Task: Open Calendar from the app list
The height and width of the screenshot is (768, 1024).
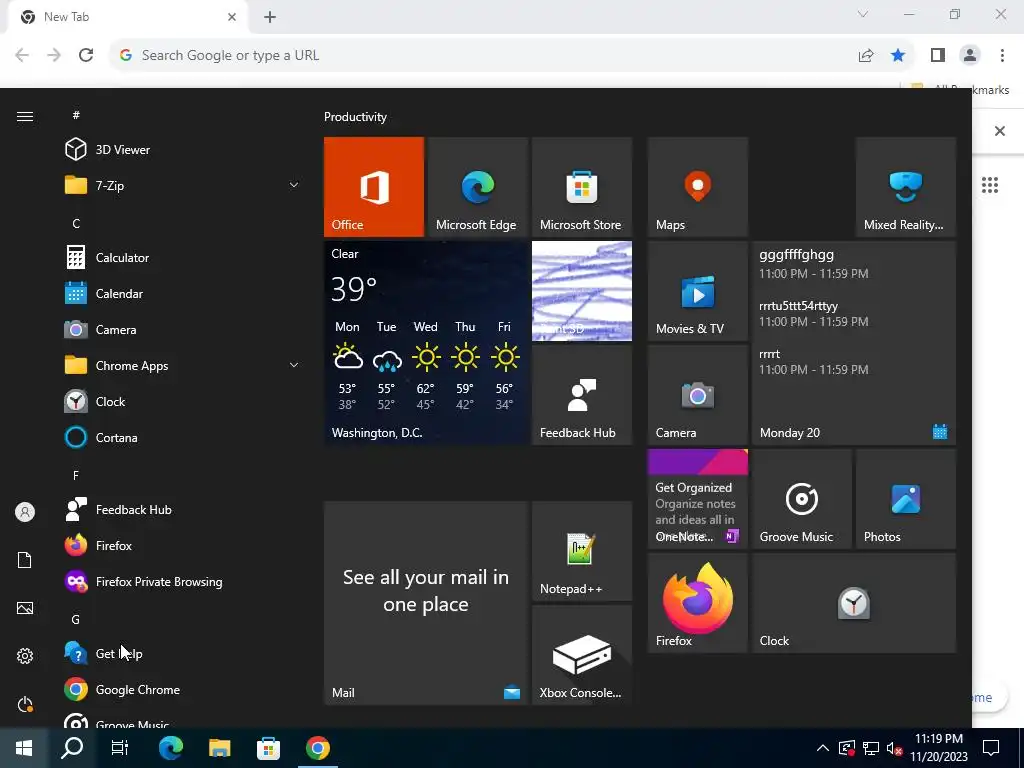Action: pos(183,293)
